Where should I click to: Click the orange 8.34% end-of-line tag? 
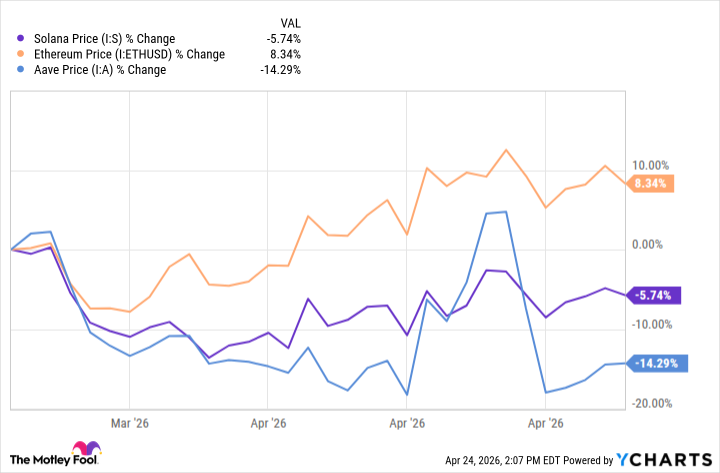655,183
